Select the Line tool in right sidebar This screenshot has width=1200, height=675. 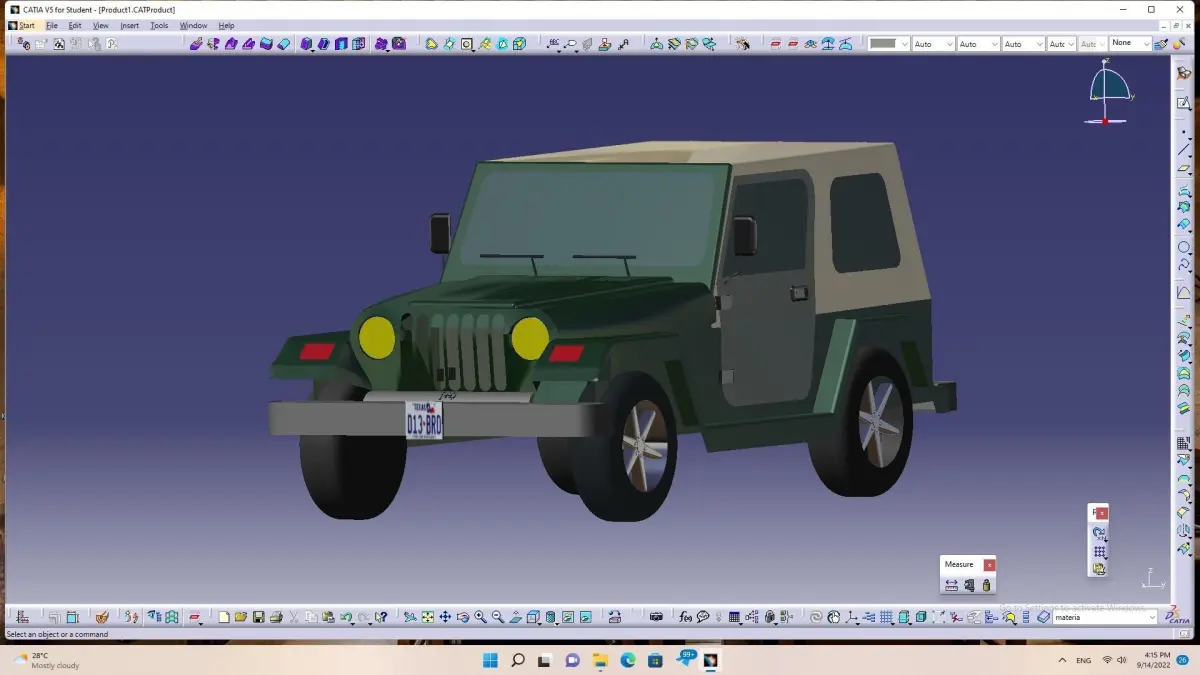click(1184, 149)
